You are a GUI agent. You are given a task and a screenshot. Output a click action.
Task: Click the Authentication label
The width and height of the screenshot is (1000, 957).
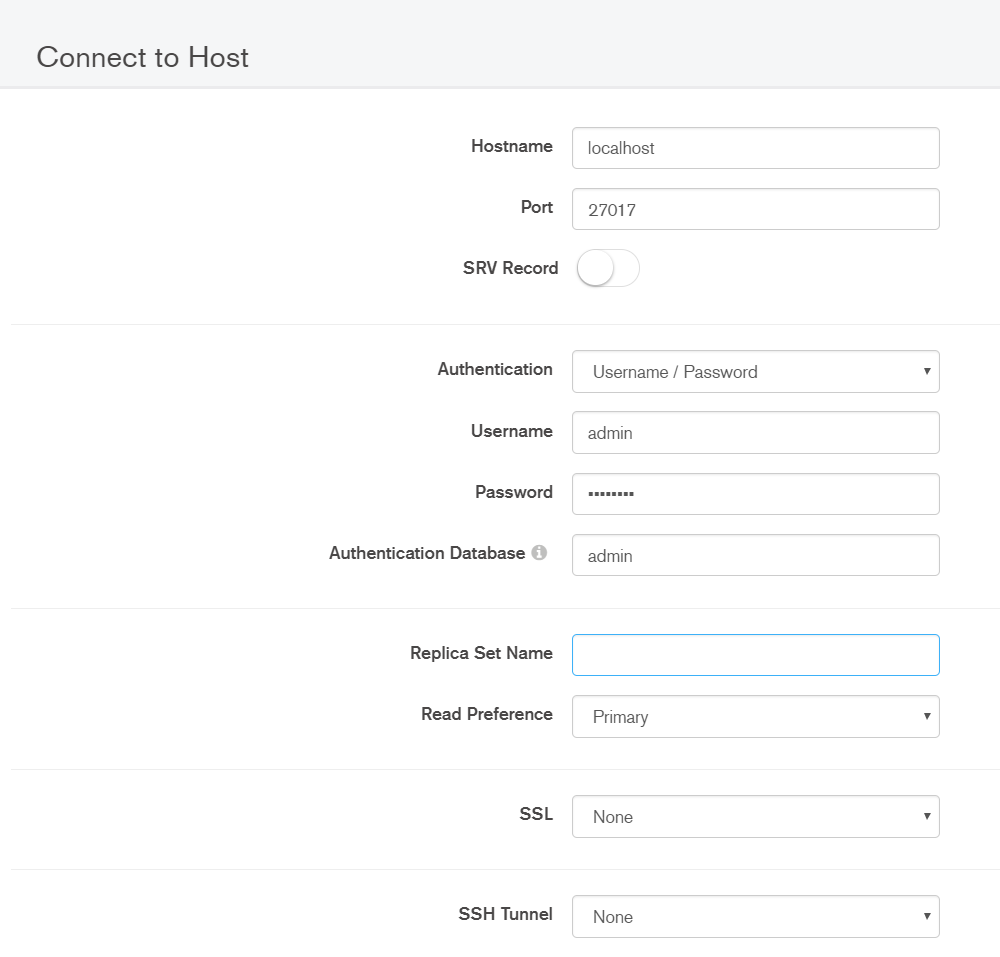(x=495, y=369)
